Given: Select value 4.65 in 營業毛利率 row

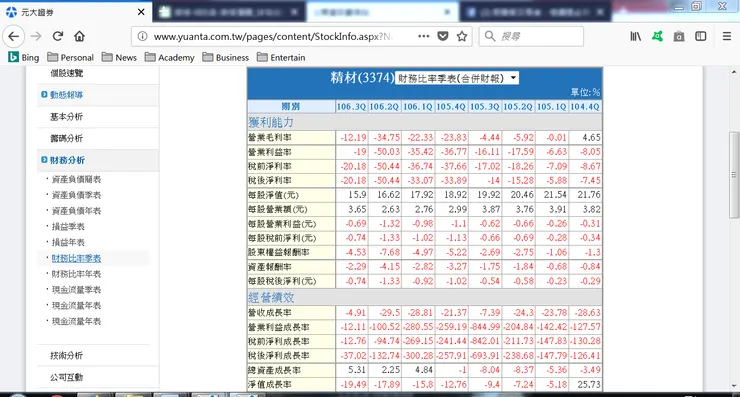Looking at the screenshot, I should point(591,137).
